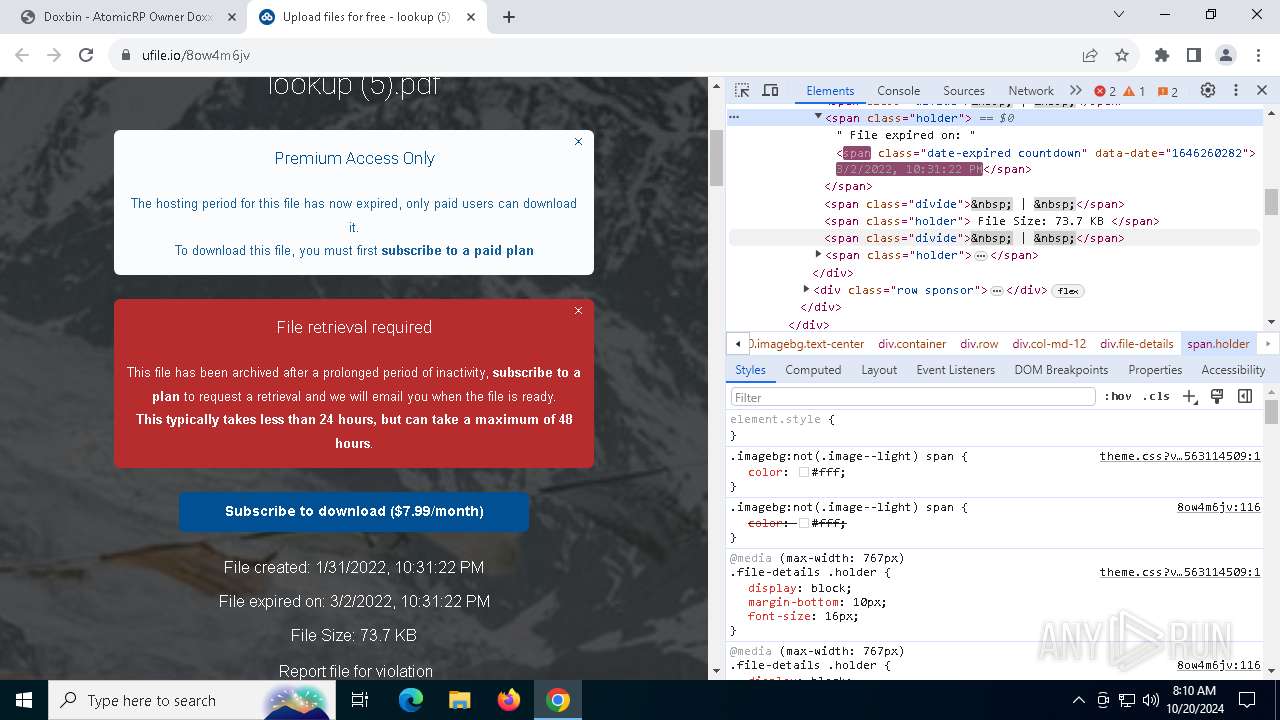The height and width of the screenshot is (720, 1280).
Task: Click the red error count badge
Action: (x=1105, y=91)
